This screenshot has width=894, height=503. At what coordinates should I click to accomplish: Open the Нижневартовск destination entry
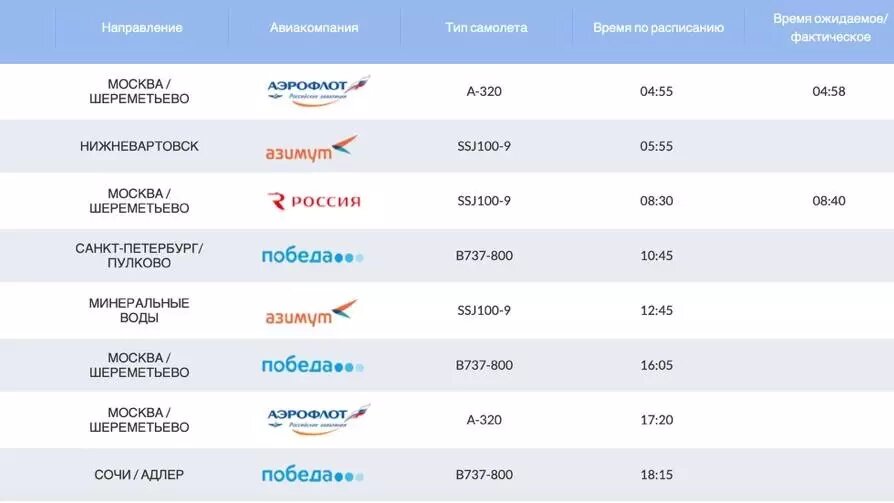pos(139,146)
